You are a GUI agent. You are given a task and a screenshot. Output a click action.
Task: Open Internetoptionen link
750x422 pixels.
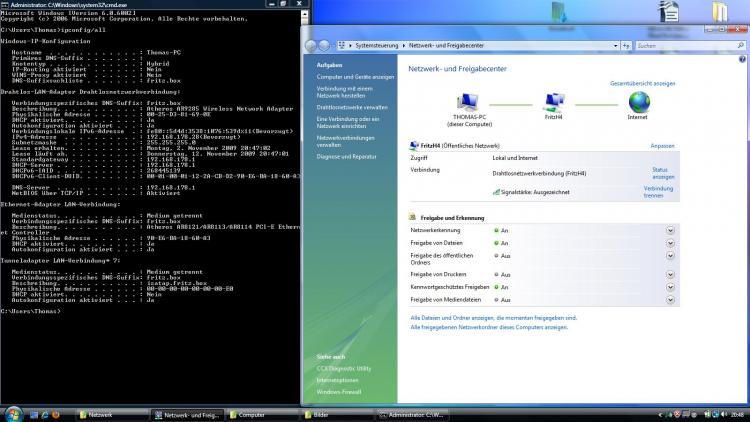click(337, 380)
